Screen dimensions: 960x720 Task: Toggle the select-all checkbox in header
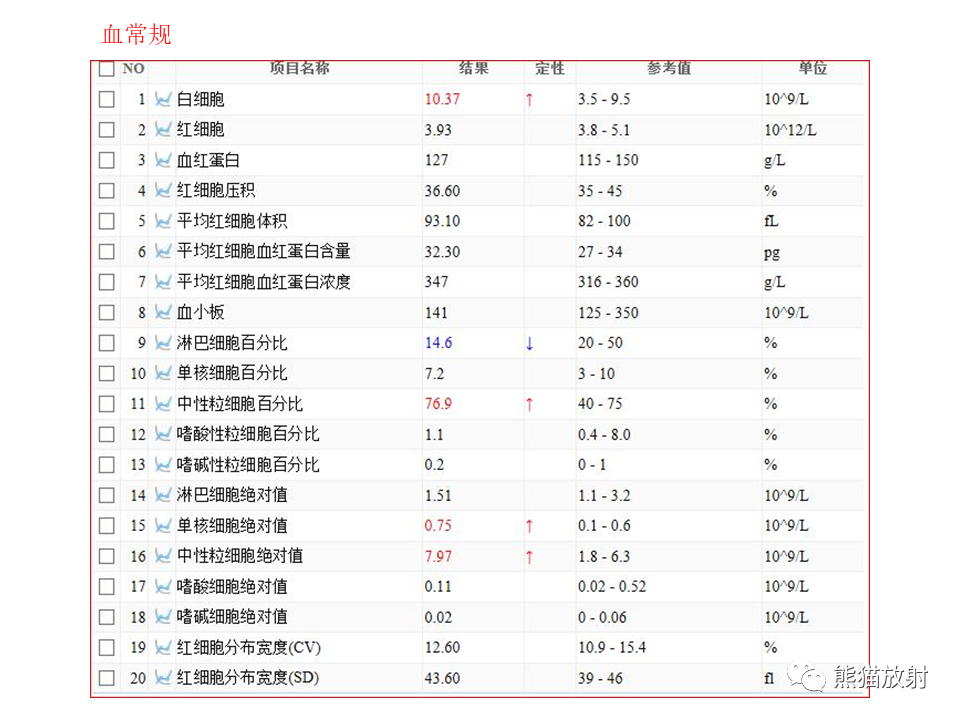(107, 69)
